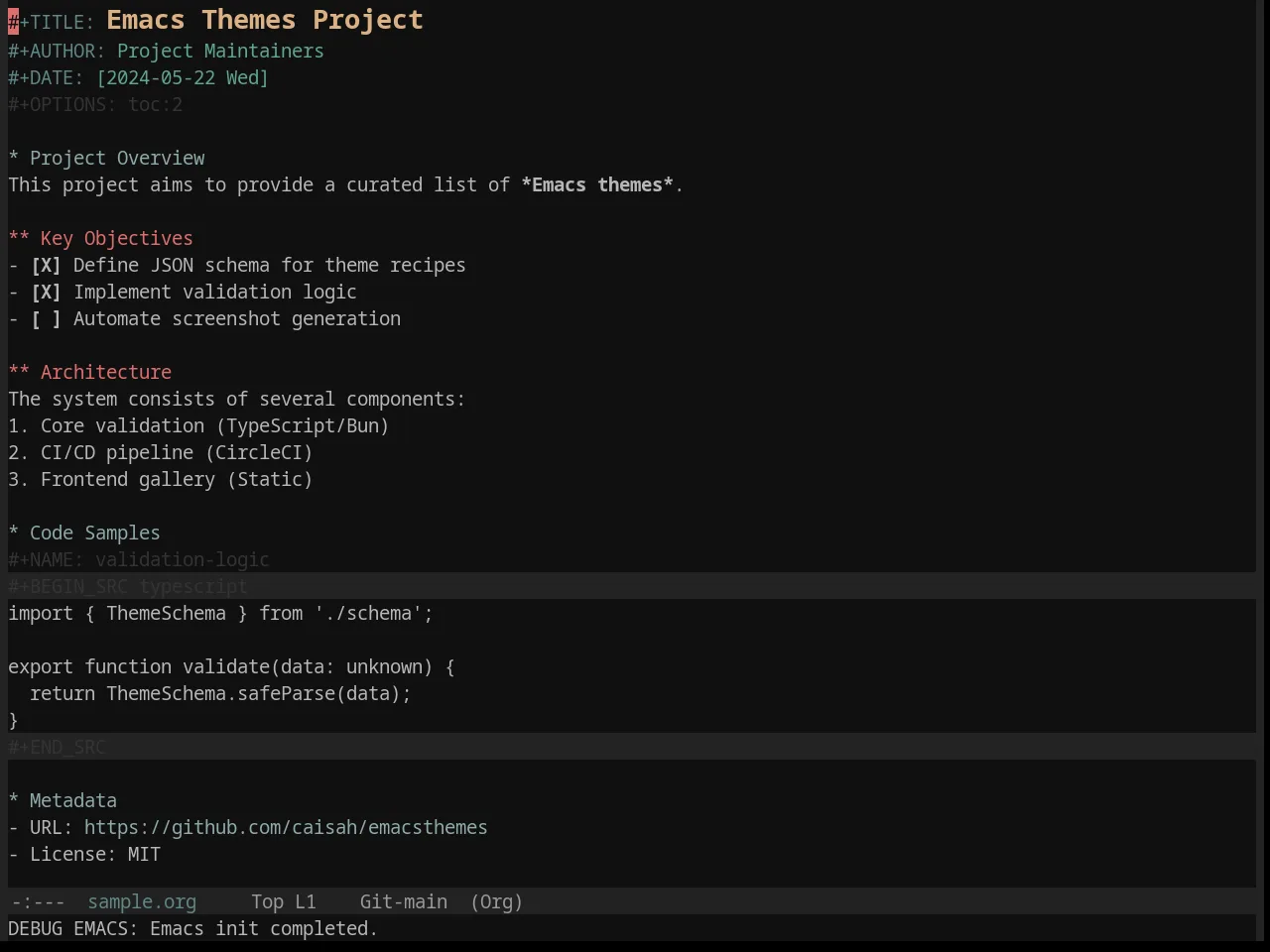Click the 'Project Overview' heading text
This screenshot has width=1270, height=952.
pos(117,159)
